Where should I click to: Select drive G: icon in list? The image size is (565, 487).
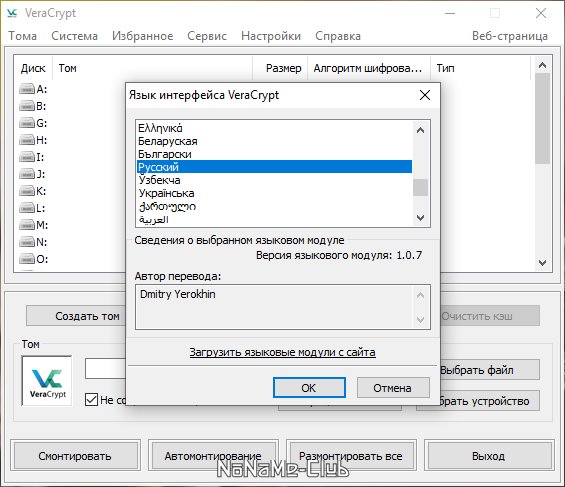point(27,123)
